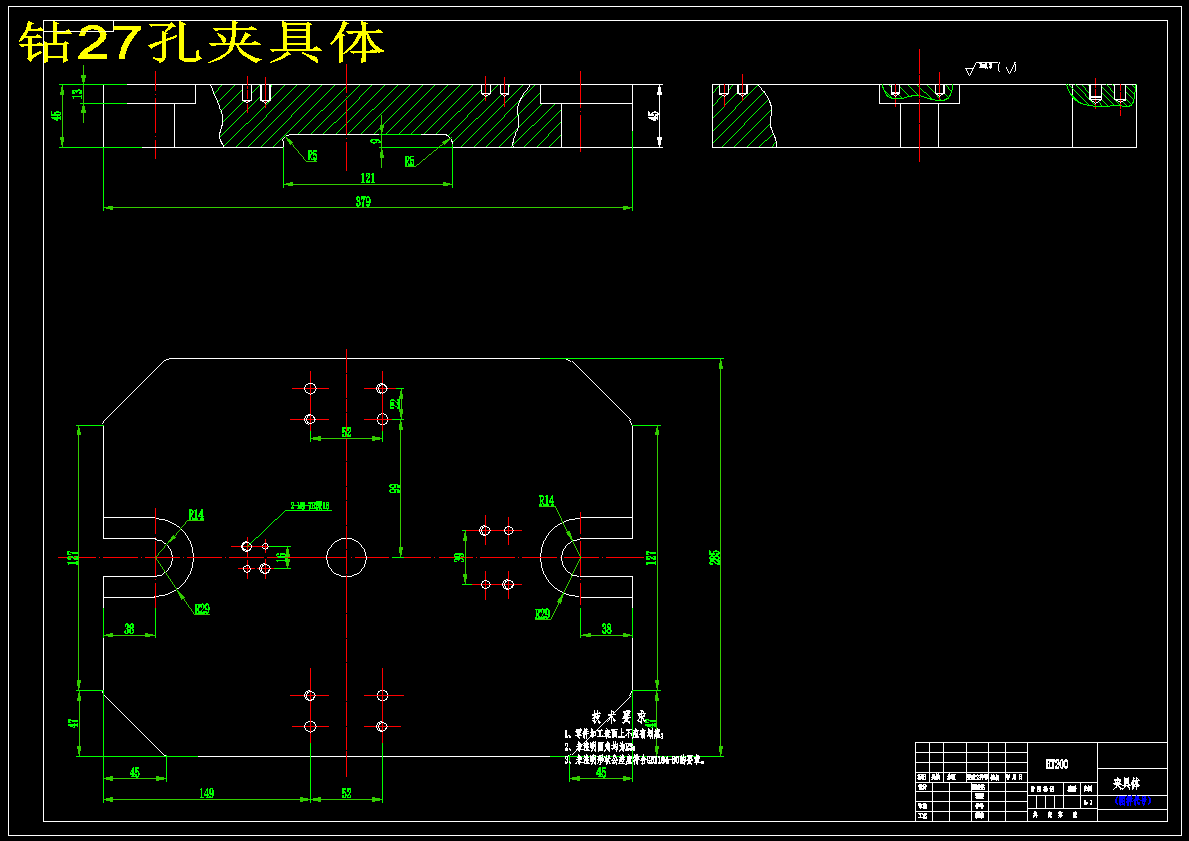
Task: Click the surface roughness symbol at top right
Action: (x=990, y=68)
